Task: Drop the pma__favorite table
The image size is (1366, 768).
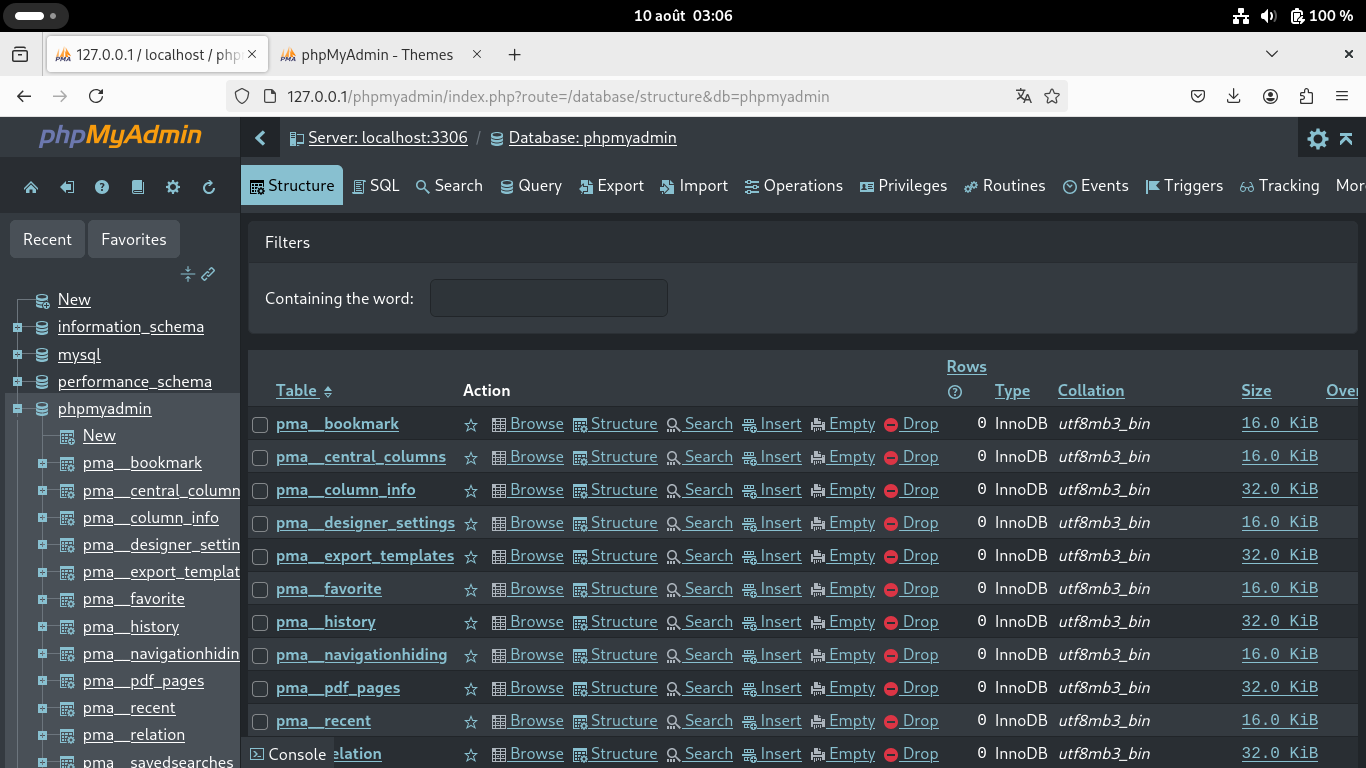Action: tap(911, 589)
